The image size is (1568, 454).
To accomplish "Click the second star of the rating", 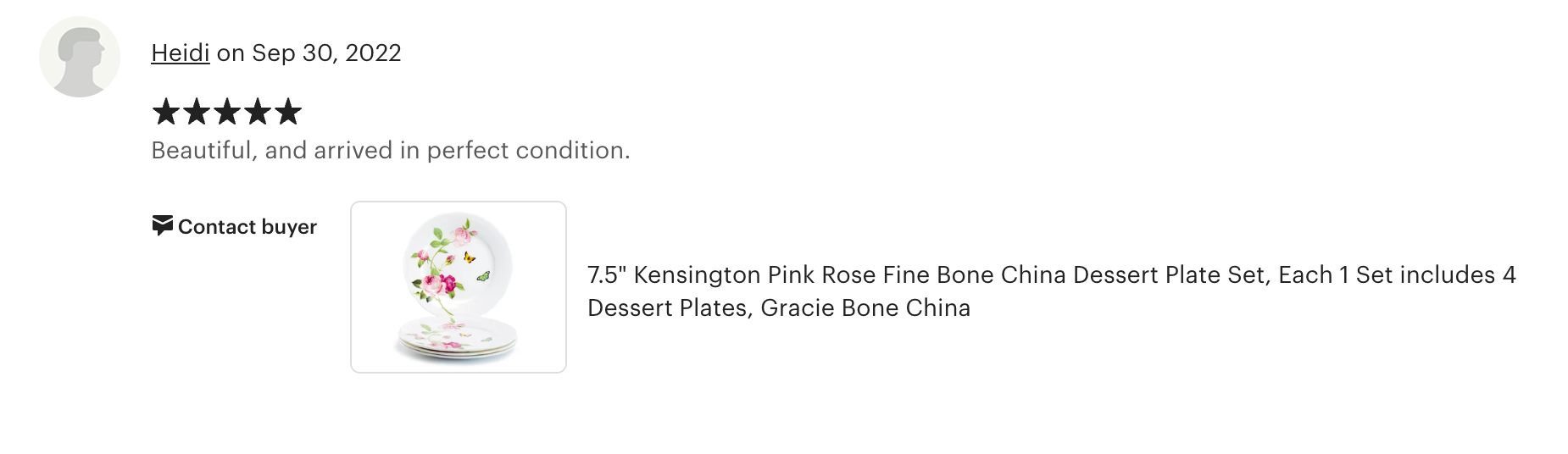I will [x=197, y=112].
